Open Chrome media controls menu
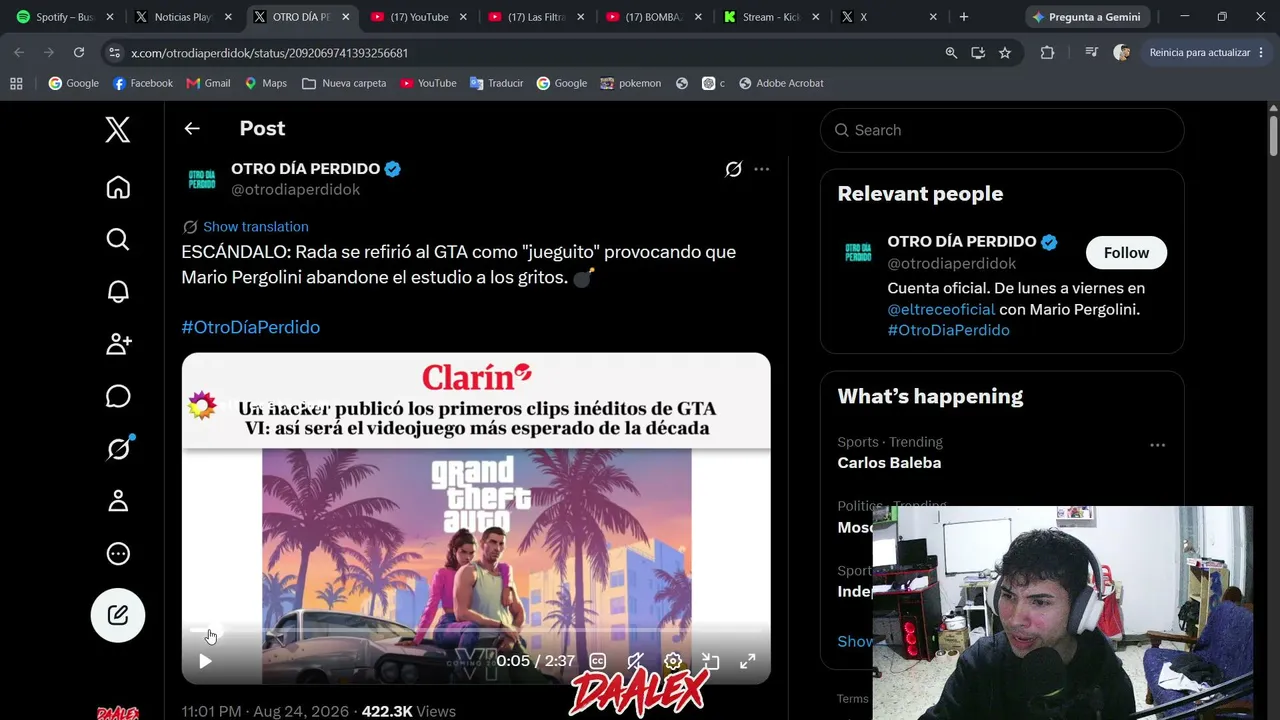 [1092, 52]
